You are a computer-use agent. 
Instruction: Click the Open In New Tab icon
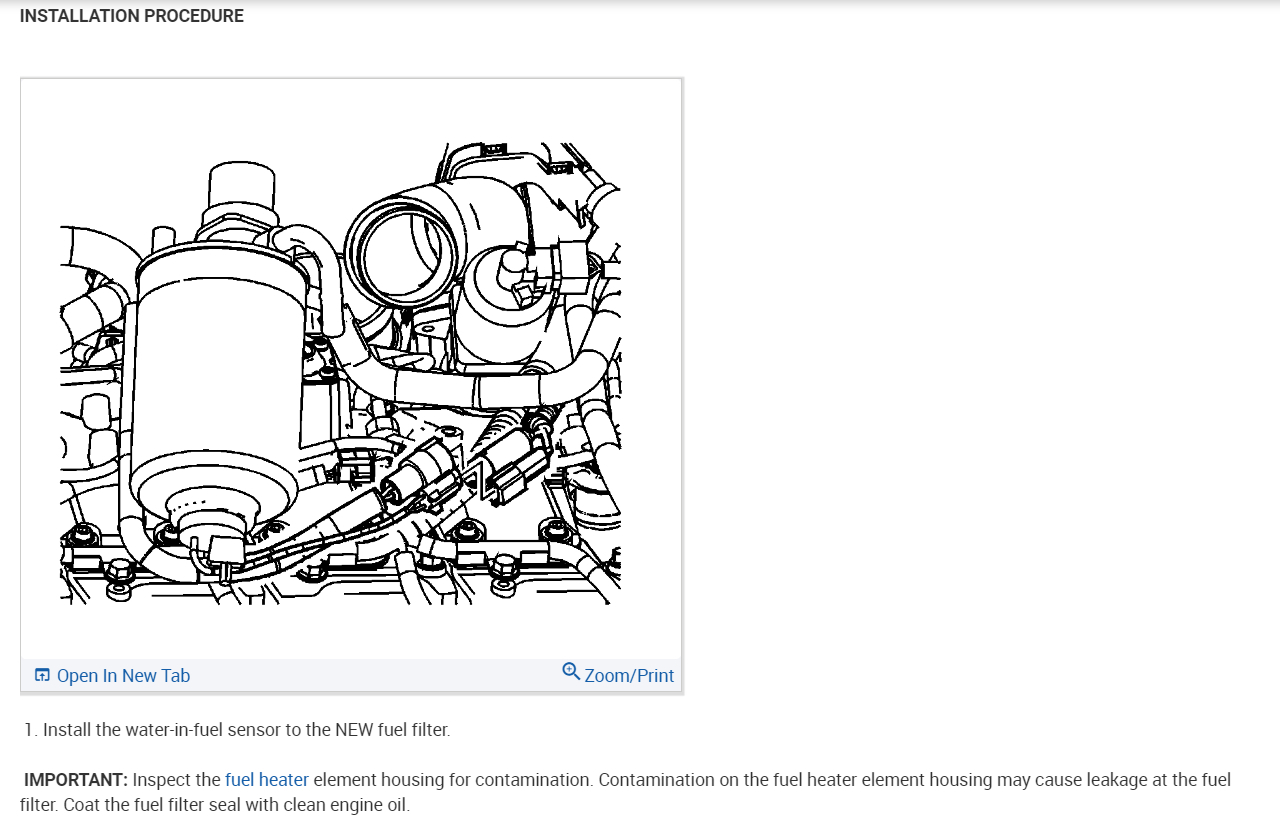click(42, 675)
